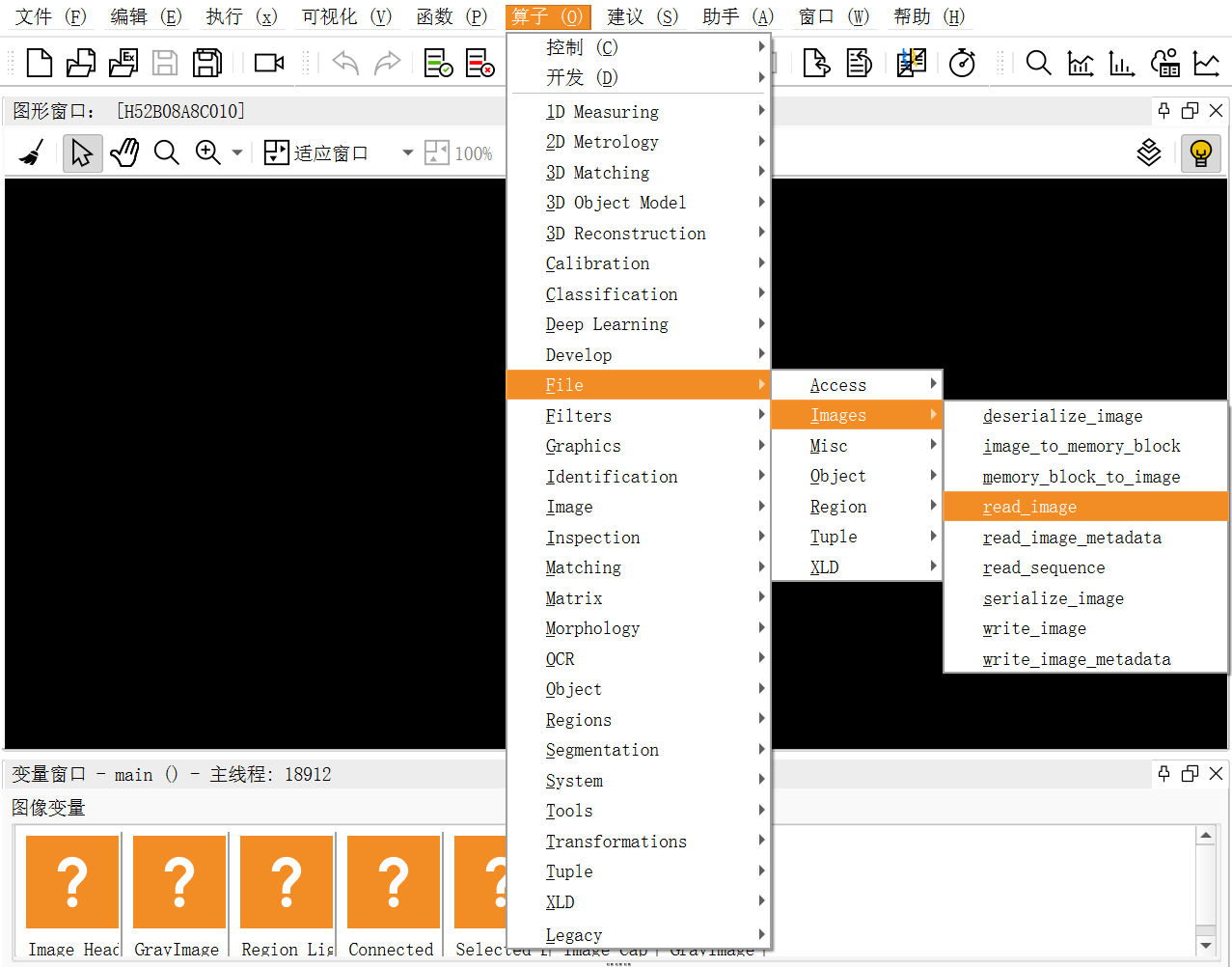Screen dimensions: 1232x967
Task: Select the arrow pointer tool
Action: 82,152
